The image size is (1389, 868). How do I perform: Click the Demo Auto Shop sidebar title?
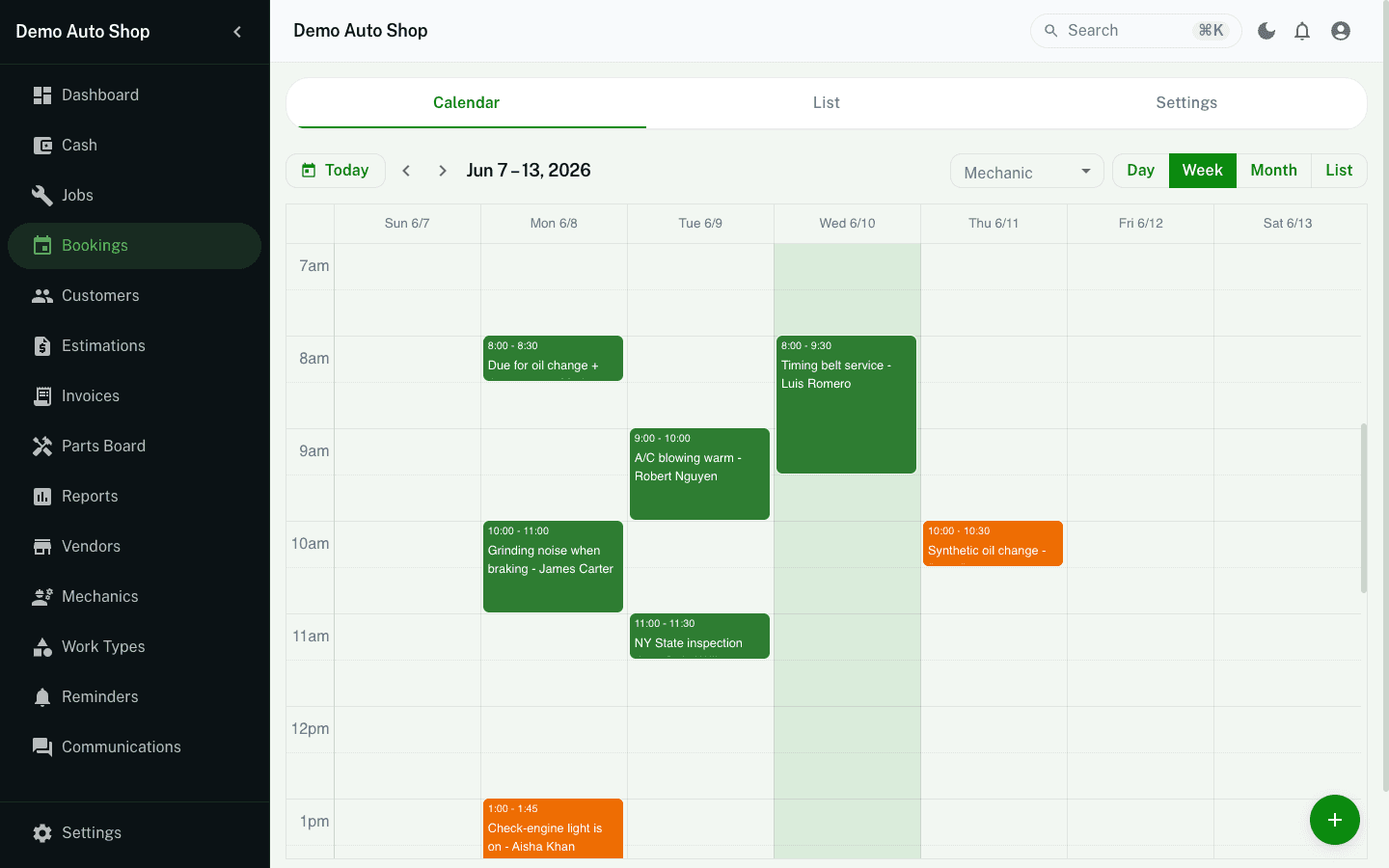(83, 32)
